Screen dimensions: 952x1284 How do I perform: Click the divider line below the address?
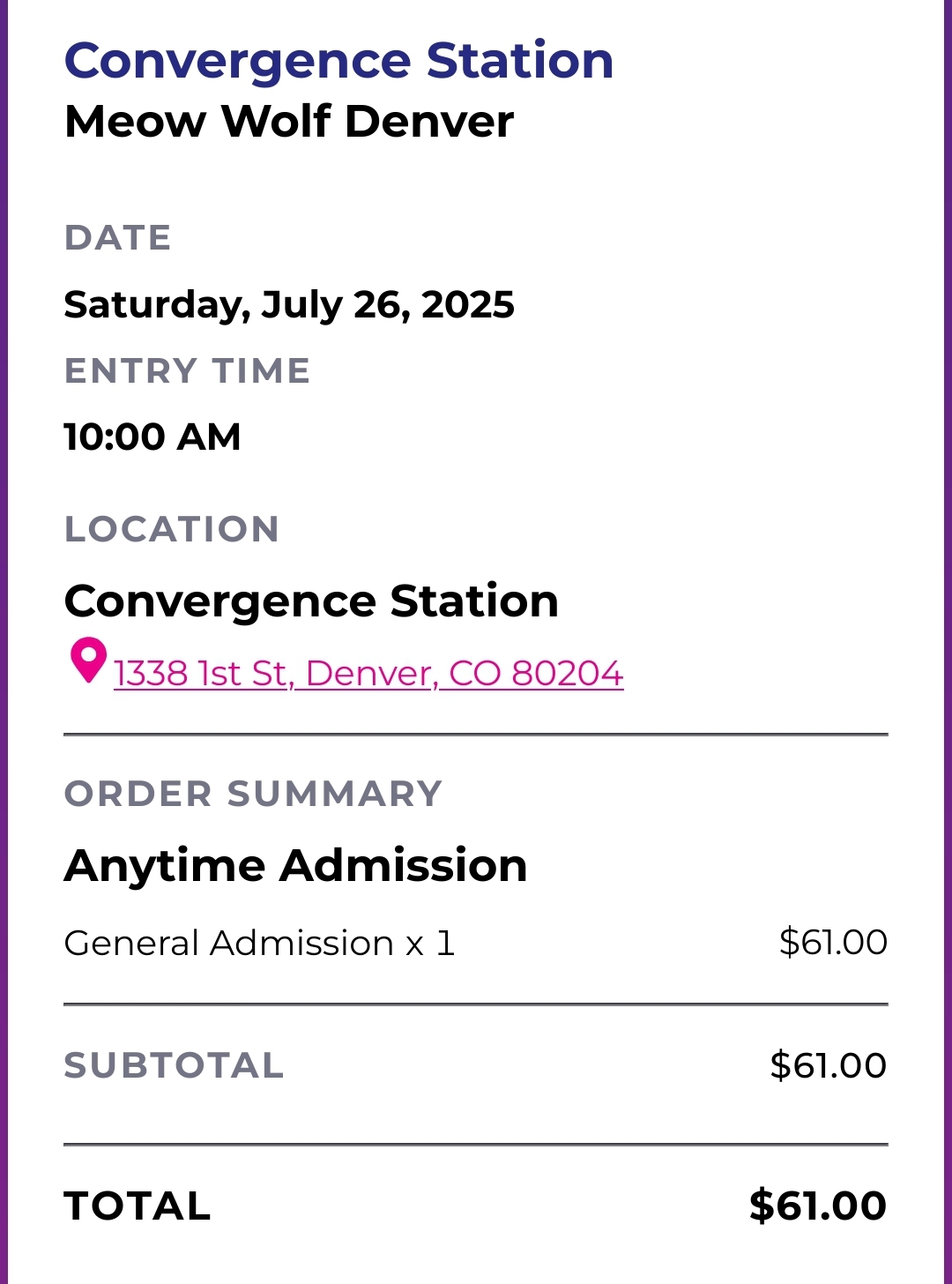pyautogui.click(x=476, y=734)
